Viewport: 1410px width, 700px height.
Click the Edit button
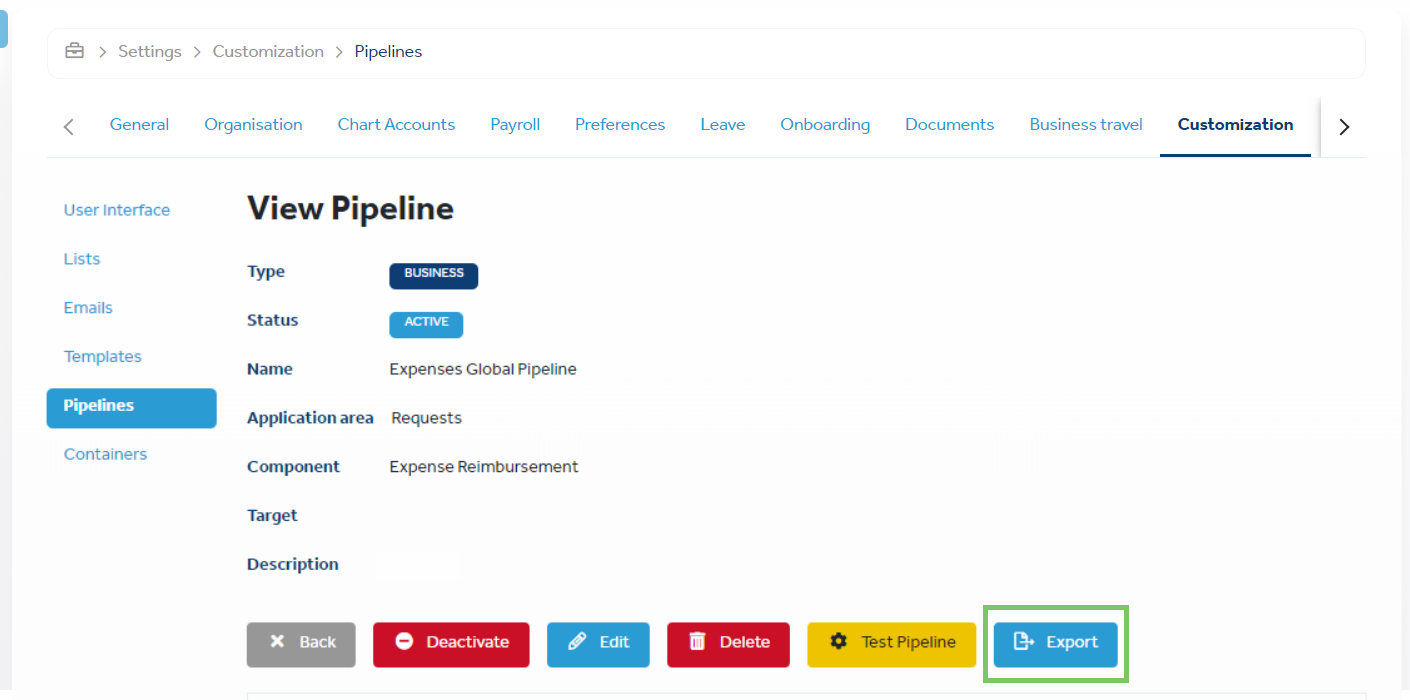click(598, 643)
